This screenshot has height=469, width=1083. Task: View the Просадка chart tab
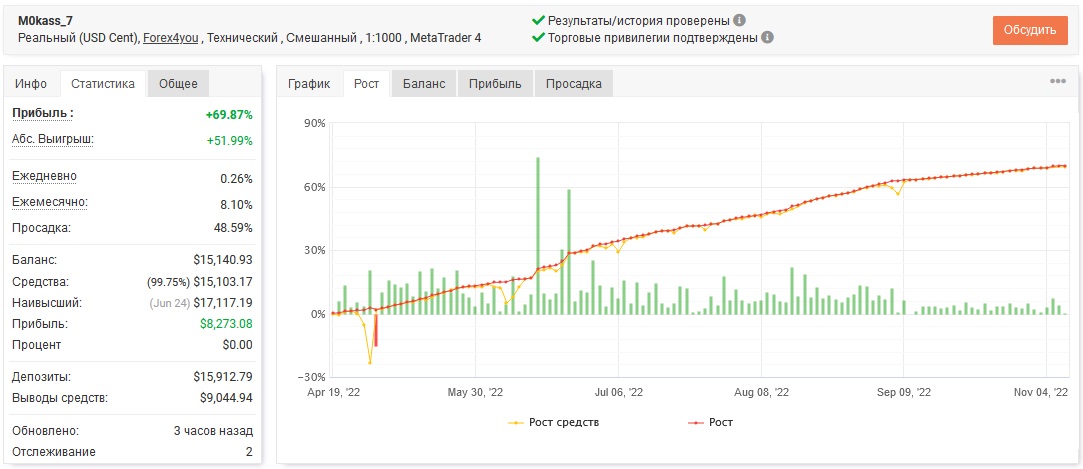click(573, 84)
